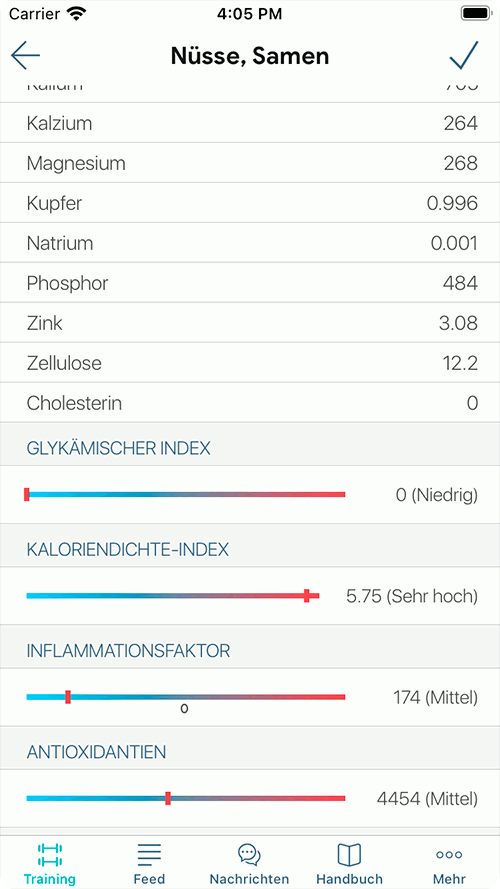Open the Training tab dumbbell icon
500x889 pixels.
[50, 854]
